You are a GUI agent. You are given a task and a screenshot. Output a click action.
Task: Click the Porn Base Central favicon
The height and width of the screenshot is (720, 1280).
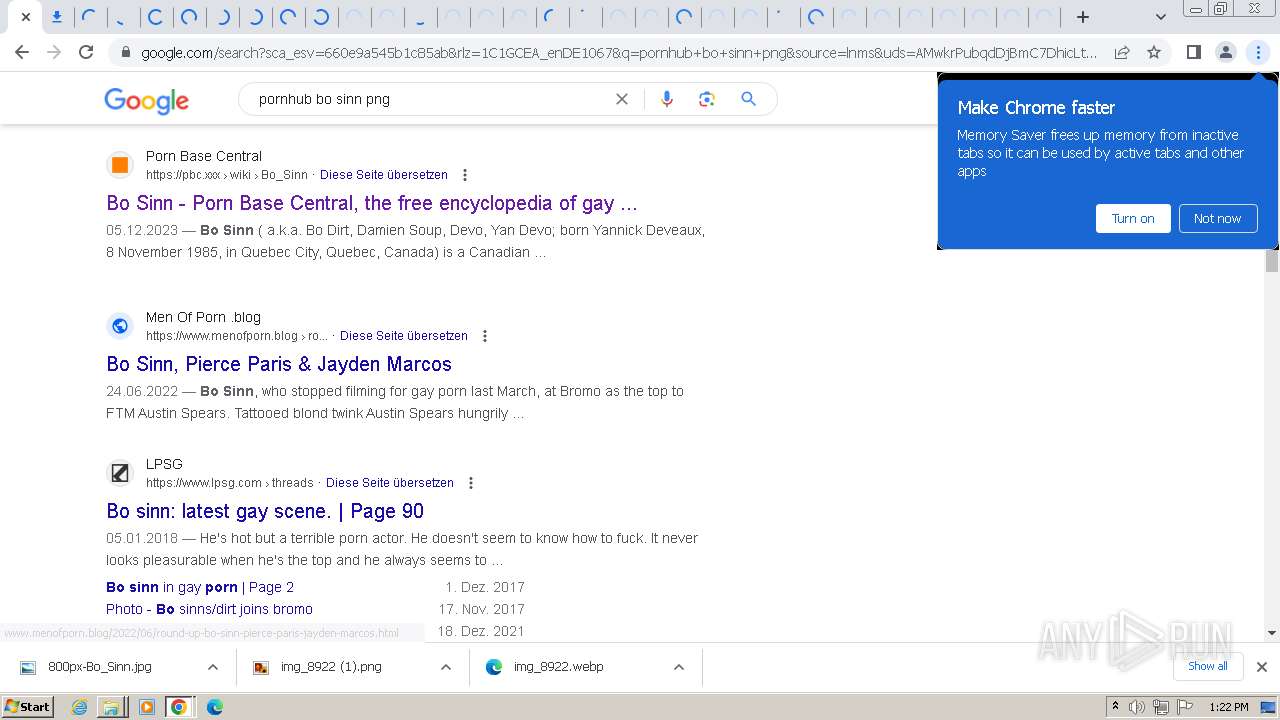coord(120,165)
